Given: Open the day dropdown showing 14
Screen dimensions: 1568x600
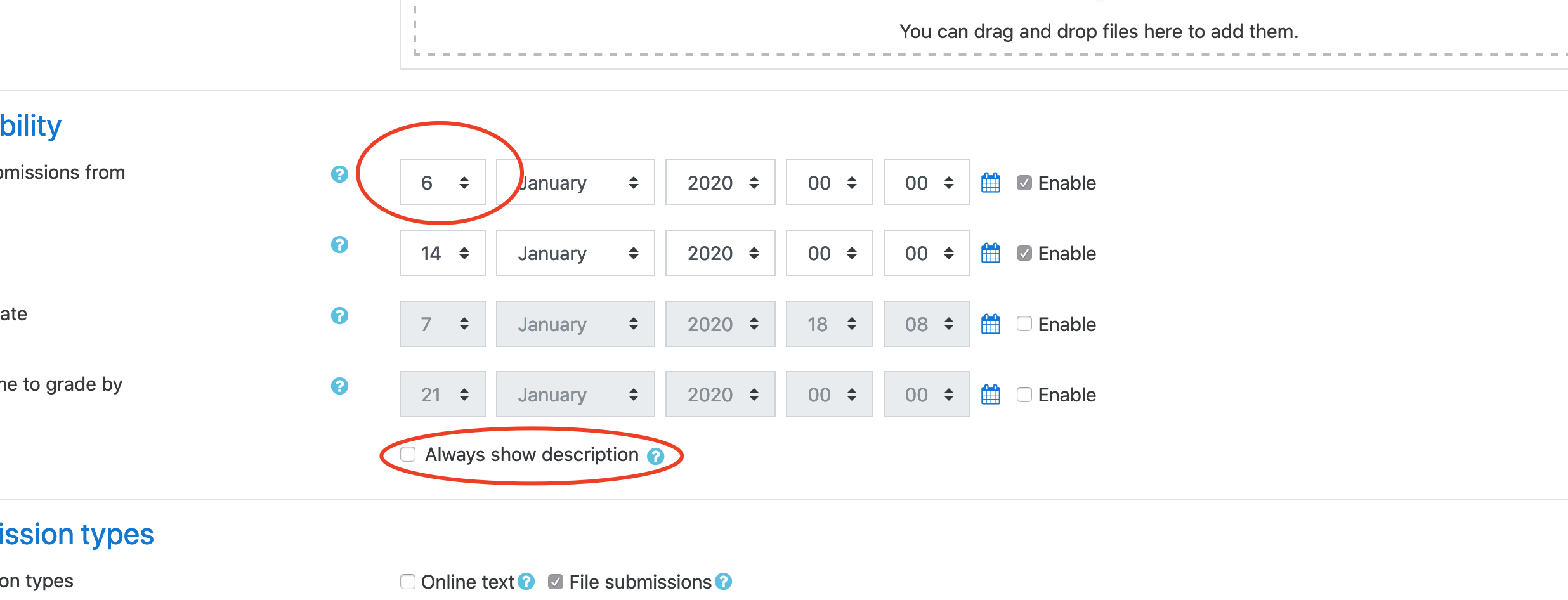Looking at the screenshot, I should [443, 253].
